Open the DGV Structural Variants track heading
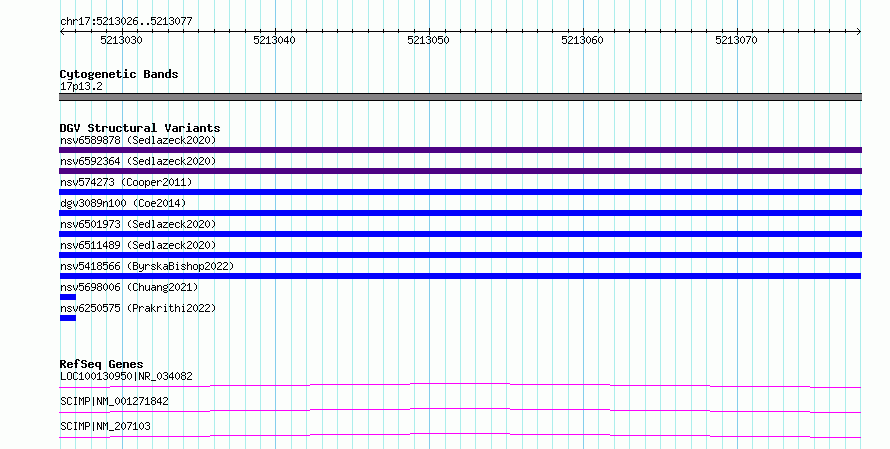Image resolution: width=890 pixels, height=449 pixels. (x=140, y=128)
